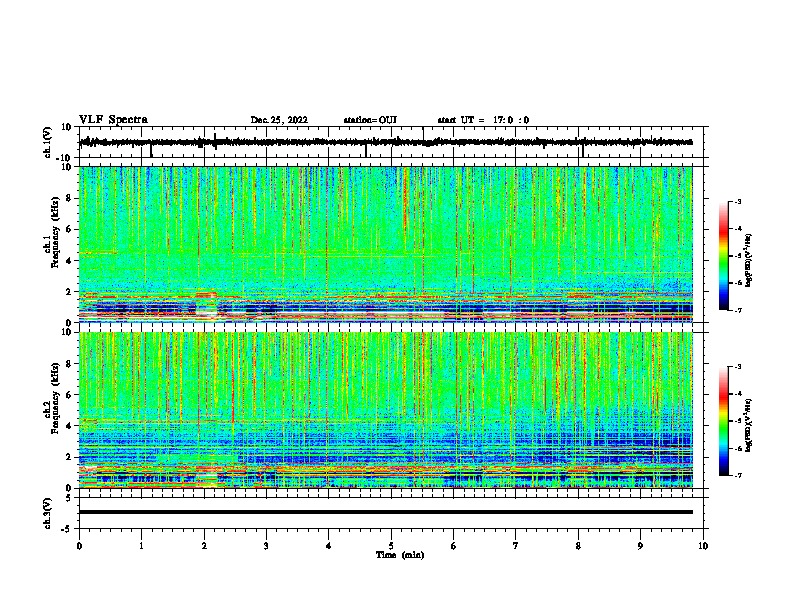Click the '2' tick on ch.2 frequency axis
Image resolution: width=792 pixels, height=612 pixels.
click(70, 457)
